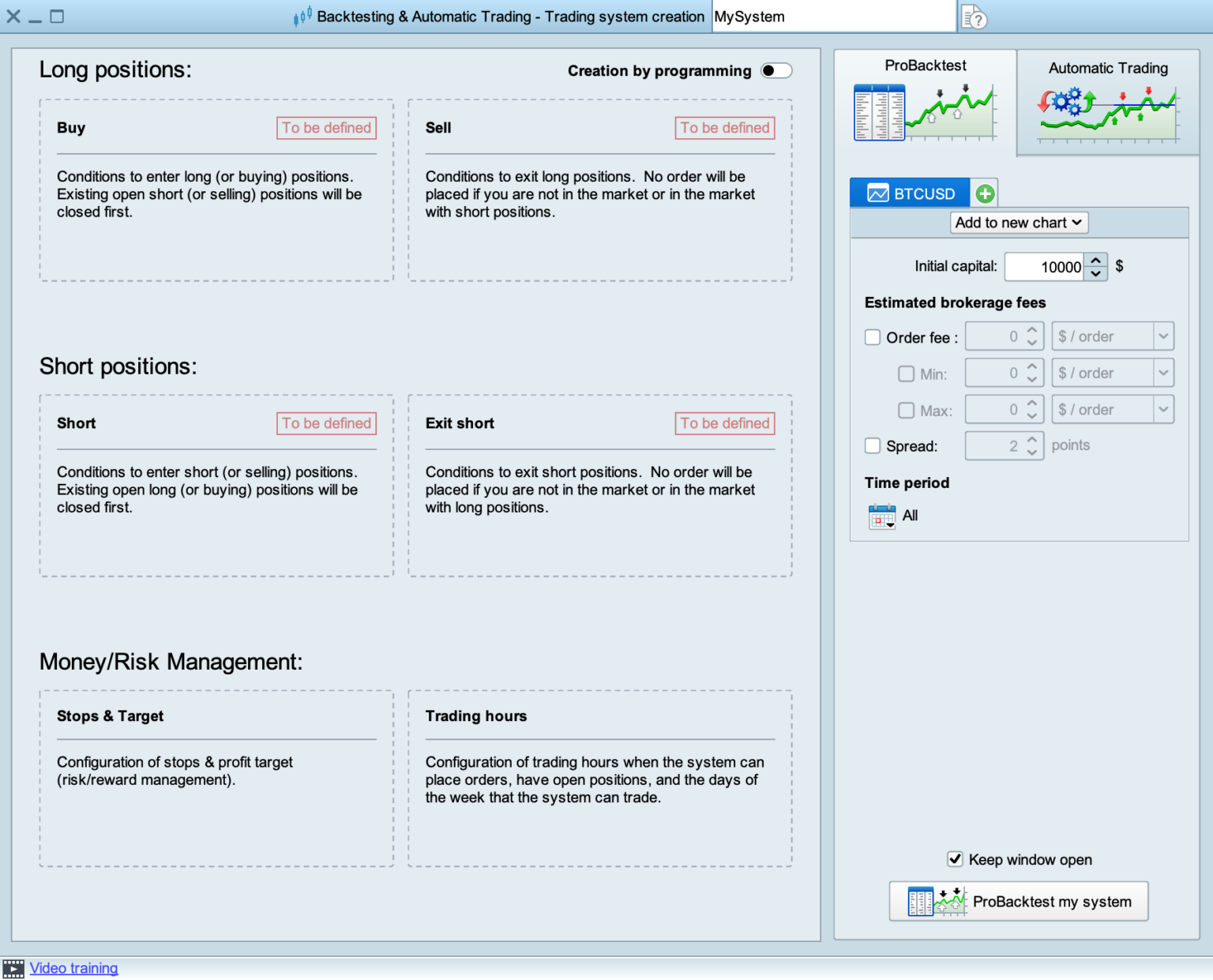Click ProBacktest my system button
1213x980 pixels.
tap(1019, 901)
